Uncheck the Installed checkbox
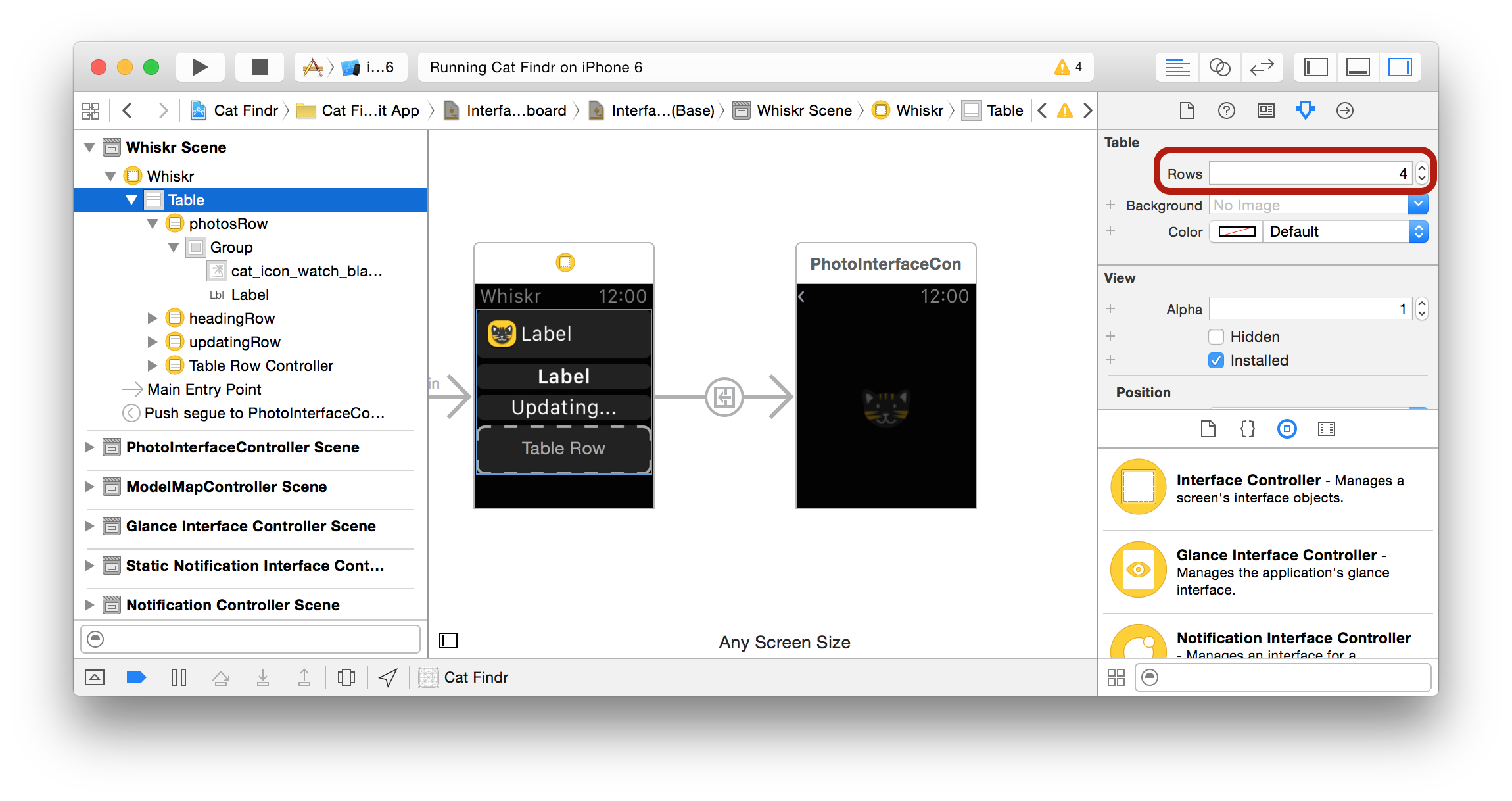1512x801 pixels. tap(1216, 360)
